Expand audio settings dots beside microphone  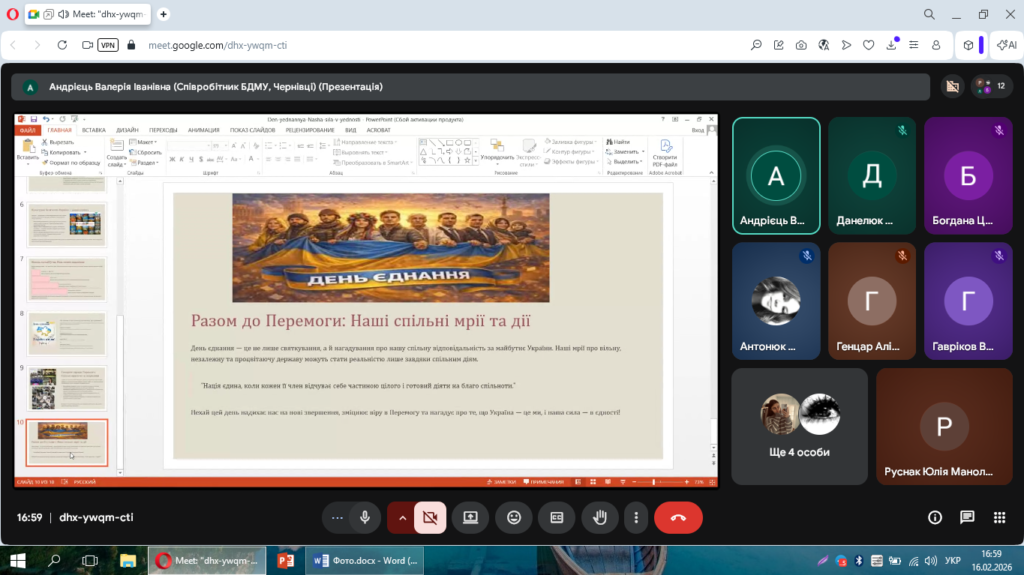click(337, 517)
